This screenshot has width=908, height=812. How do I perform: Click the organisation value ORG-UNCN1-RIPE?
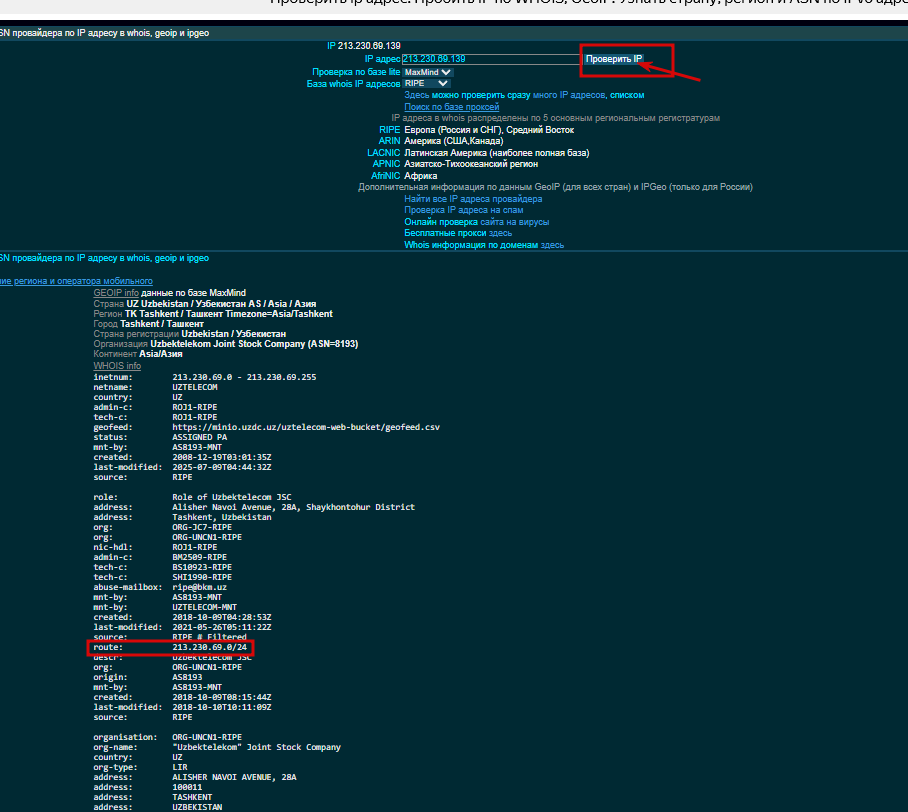(207, 737)
